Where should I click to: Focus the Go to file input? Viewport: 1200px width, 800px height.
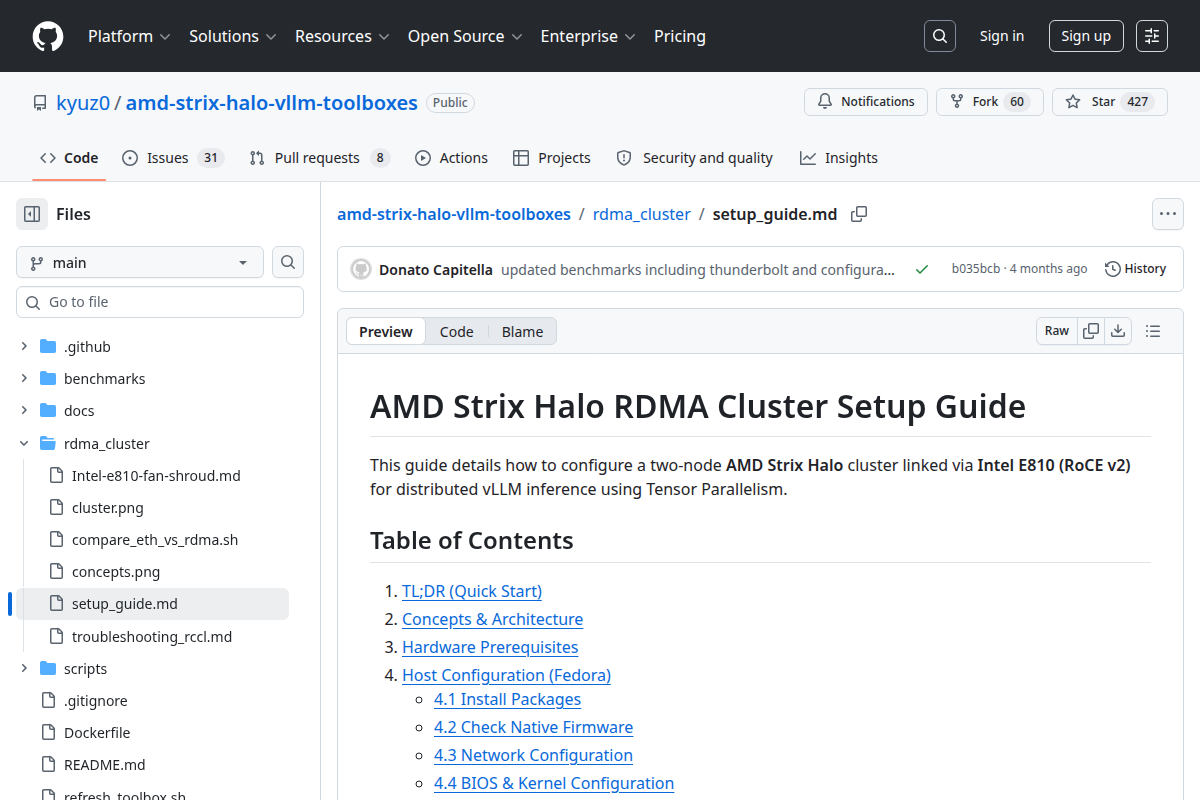tap(160, 302)
